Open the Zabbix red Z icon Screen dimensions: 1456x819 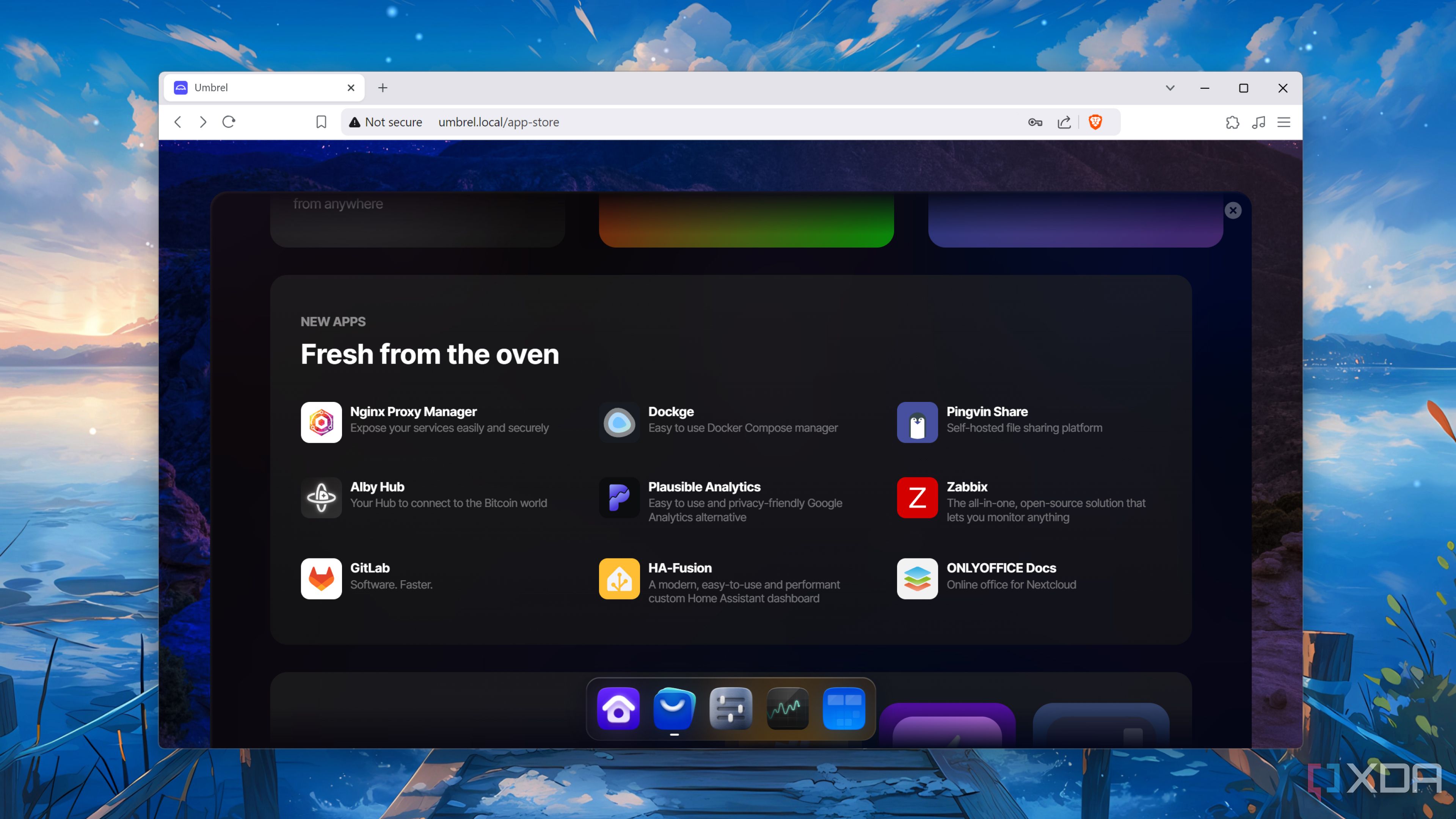tap(917, 497)
